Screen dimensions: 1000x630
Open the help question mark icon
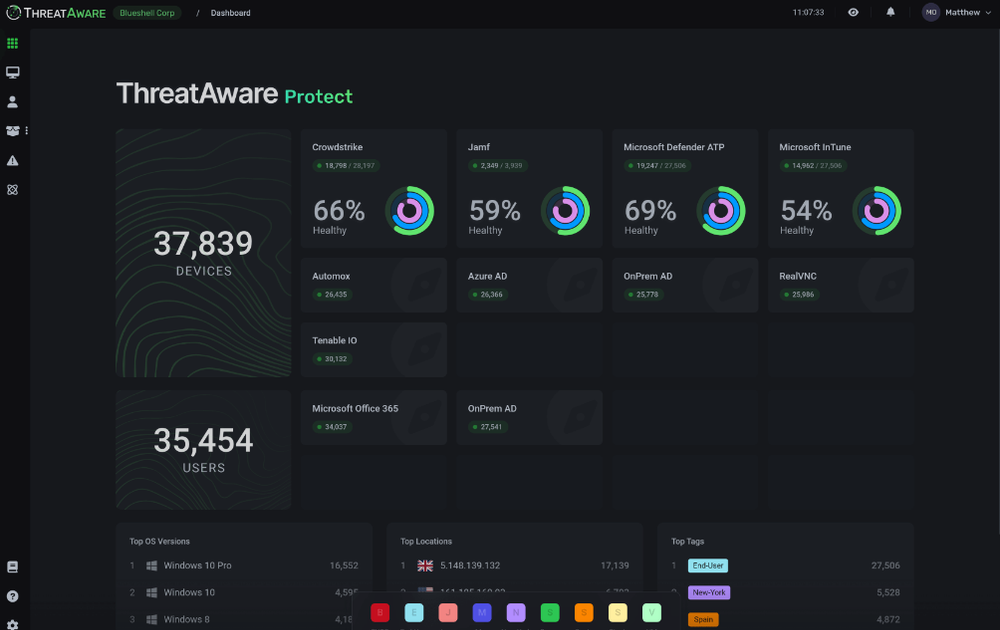12,596
